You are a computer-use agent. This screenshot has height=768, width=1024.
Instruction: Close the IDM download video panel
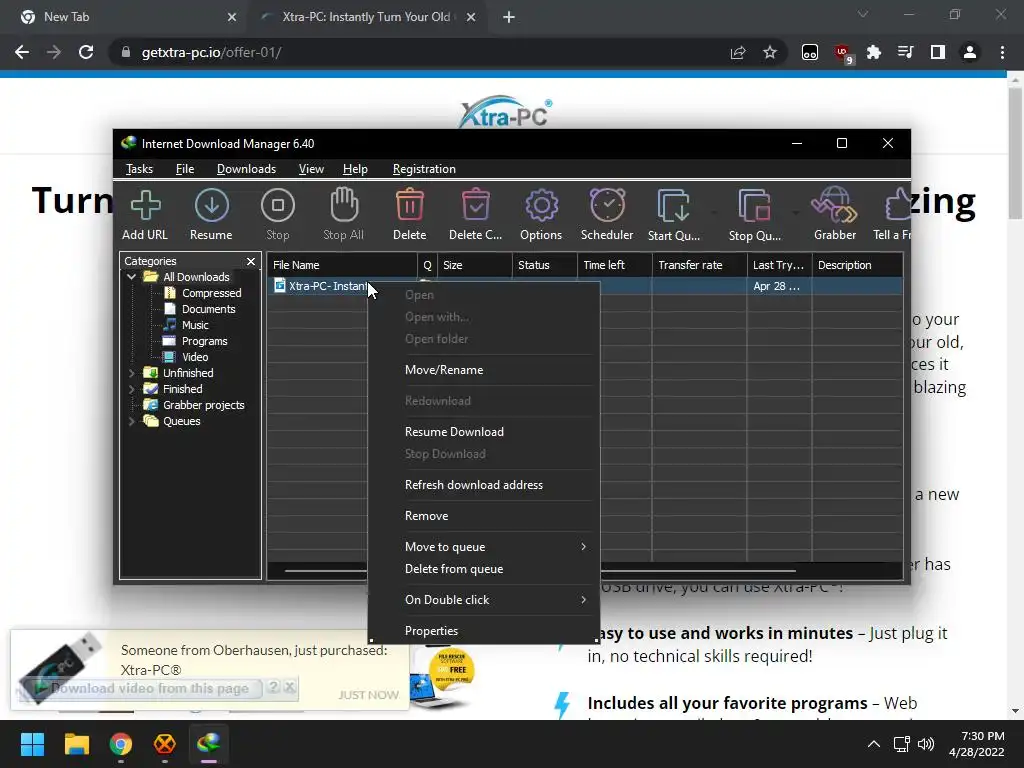[x=289, y=687]
